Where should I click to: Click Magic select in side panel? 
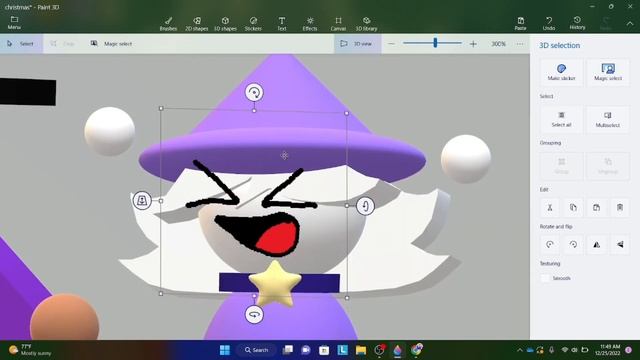click(x=608, y=72)
